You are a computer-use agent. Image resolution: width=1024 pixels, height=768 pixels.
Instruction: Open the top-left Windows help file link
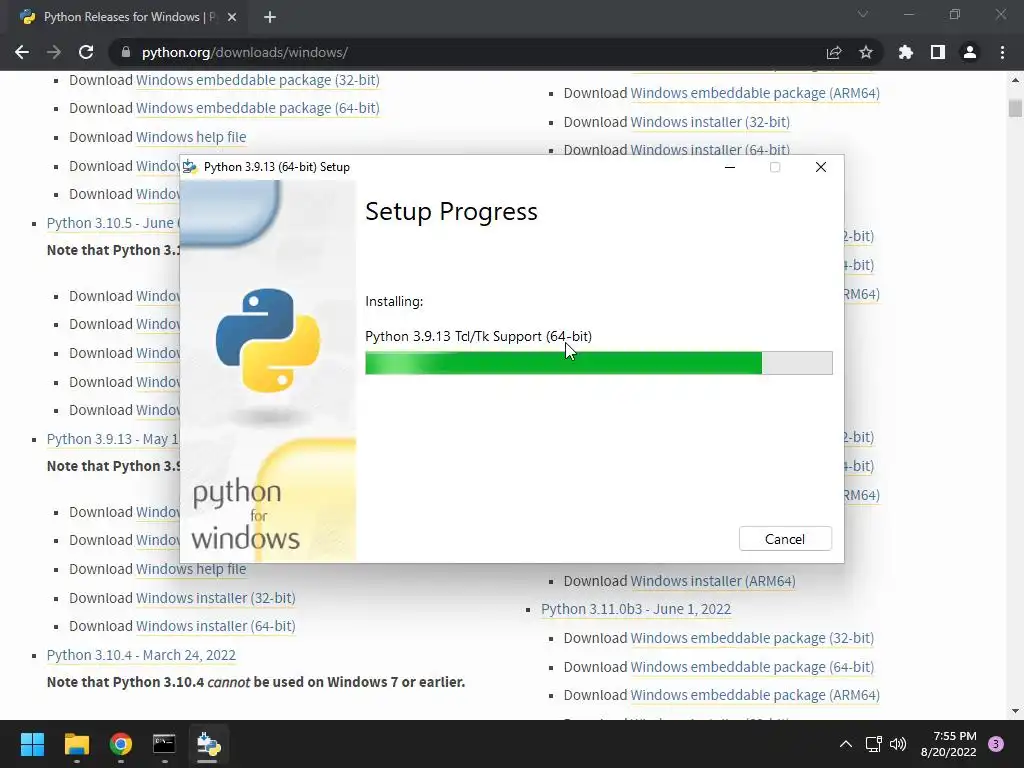point(191,136)
